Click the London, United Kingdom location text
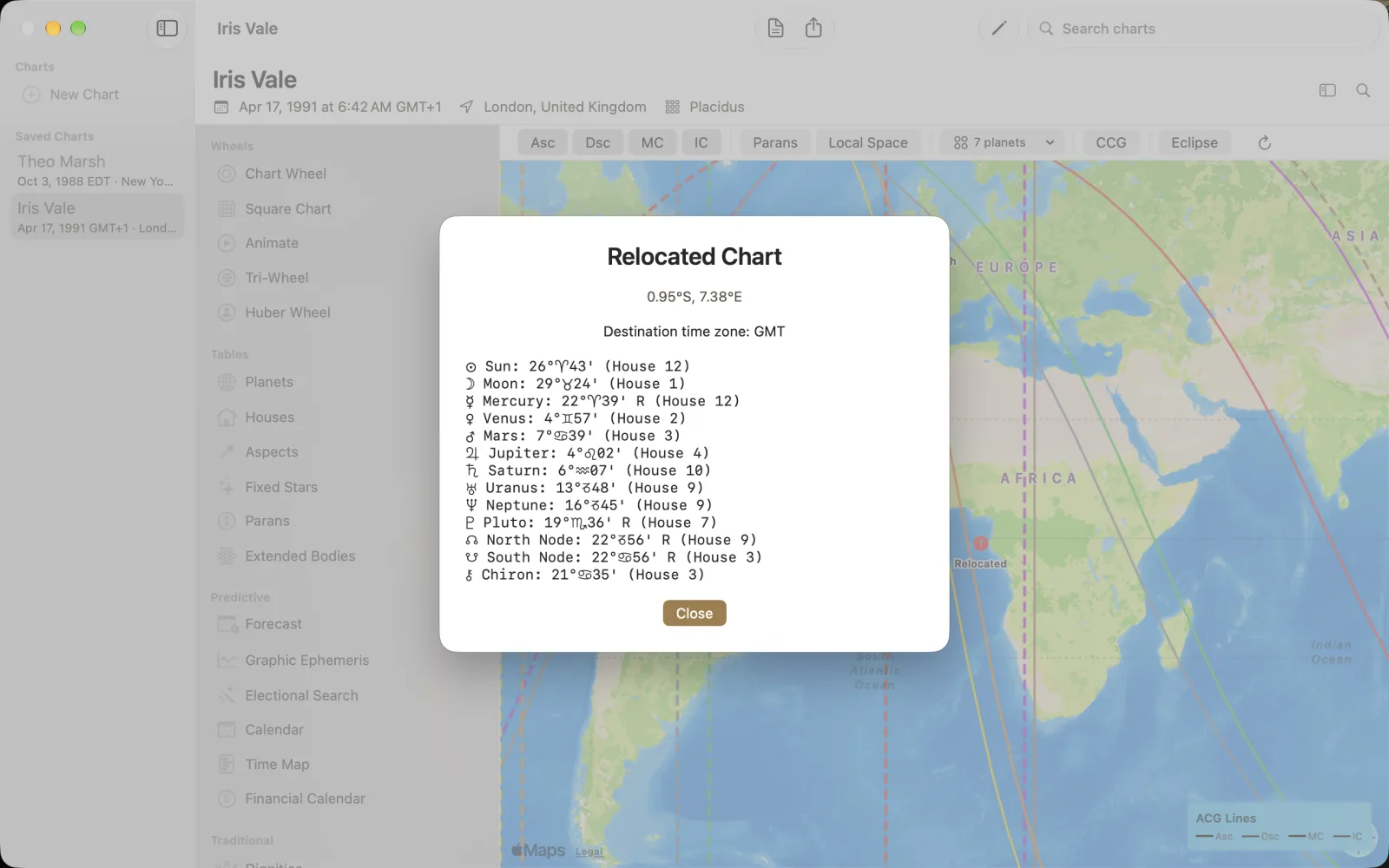This screenshot has width=1389, height=868. pos(565,107)
